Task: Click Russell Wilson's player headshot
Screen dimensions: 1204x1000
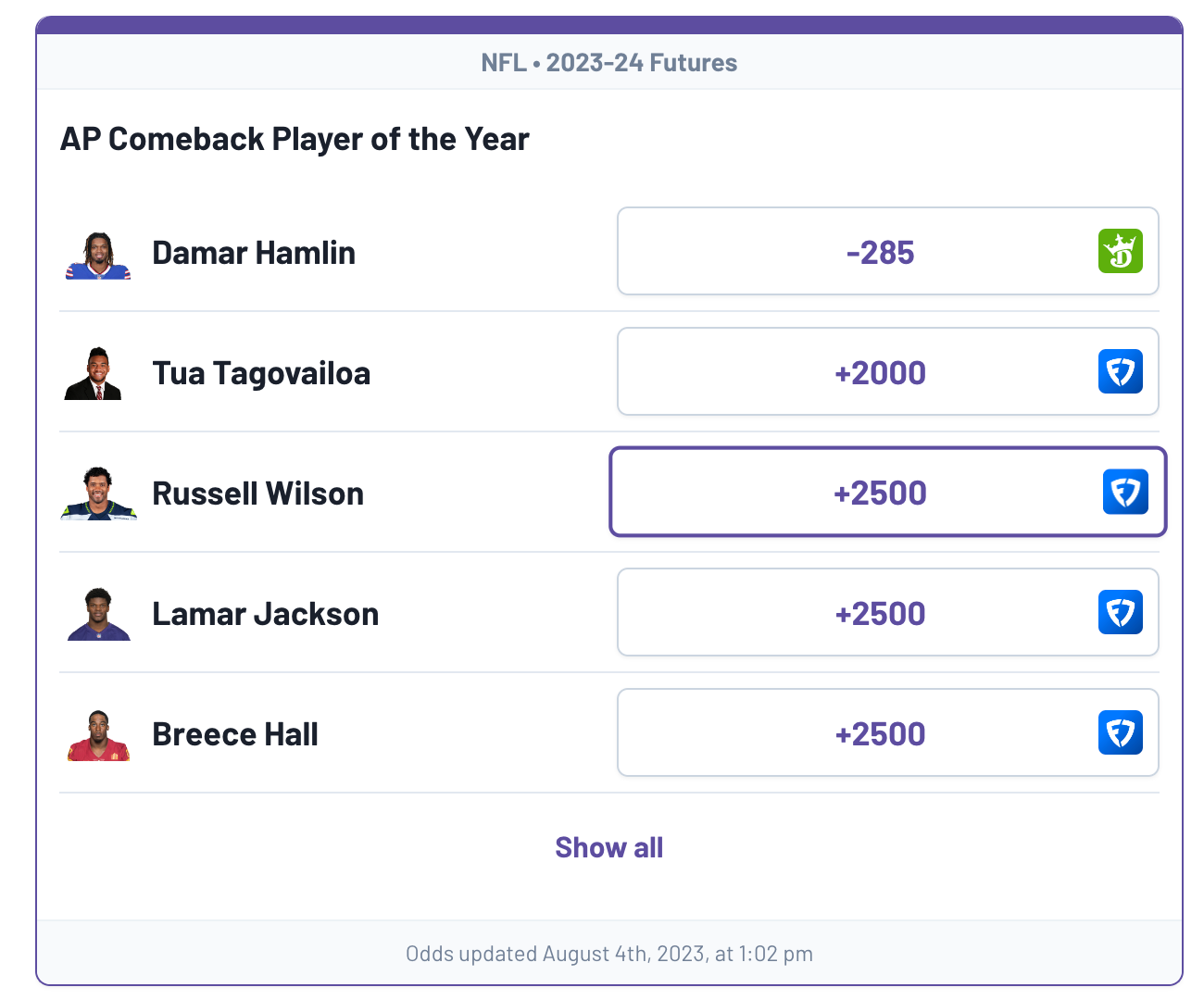Action: (x=98, y=494)
